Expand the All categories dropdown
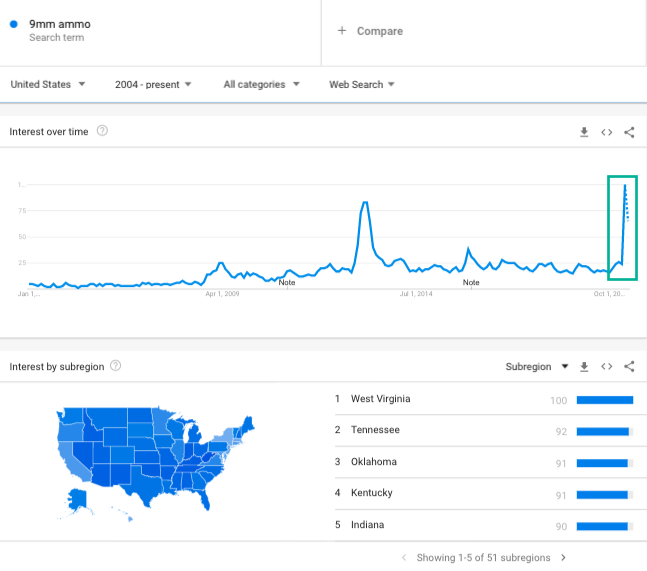Image resolution: width=647 pixels, height=571 pixels. (261, 84)
